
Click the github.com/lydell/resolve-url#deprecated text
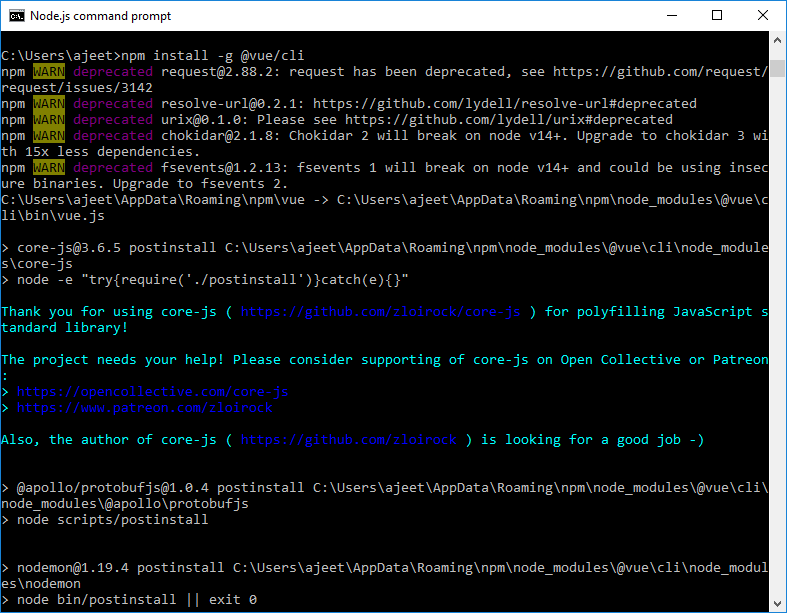click(504, 103)
